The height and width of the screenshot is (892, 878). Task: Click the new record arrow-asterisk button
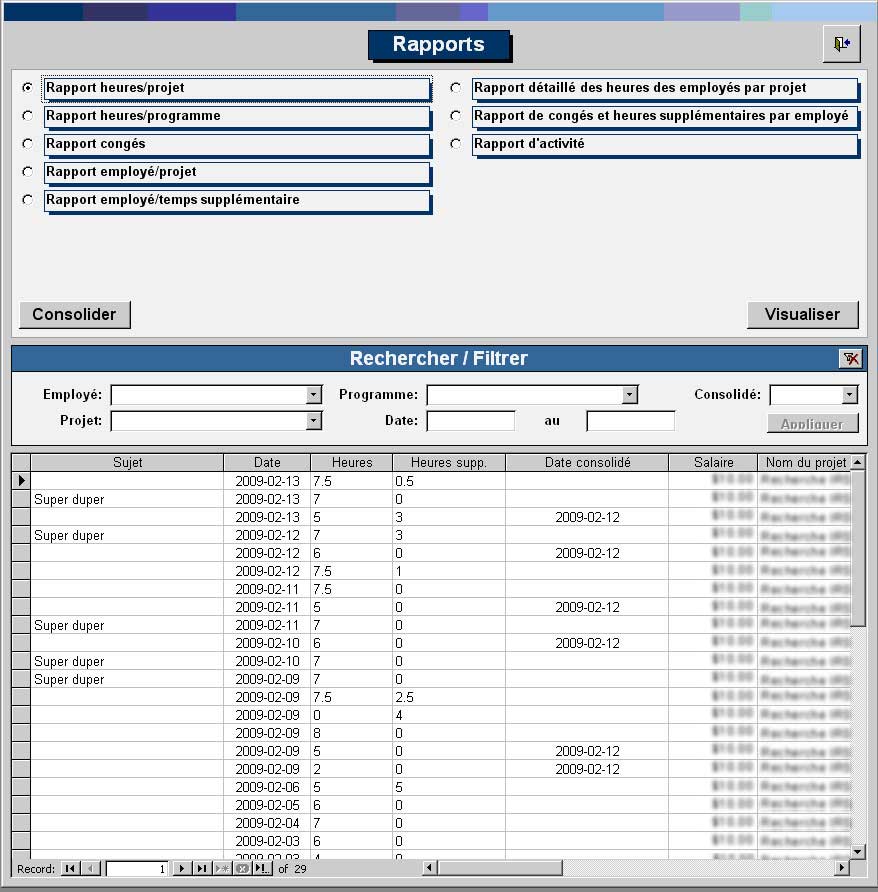(222, 869)
